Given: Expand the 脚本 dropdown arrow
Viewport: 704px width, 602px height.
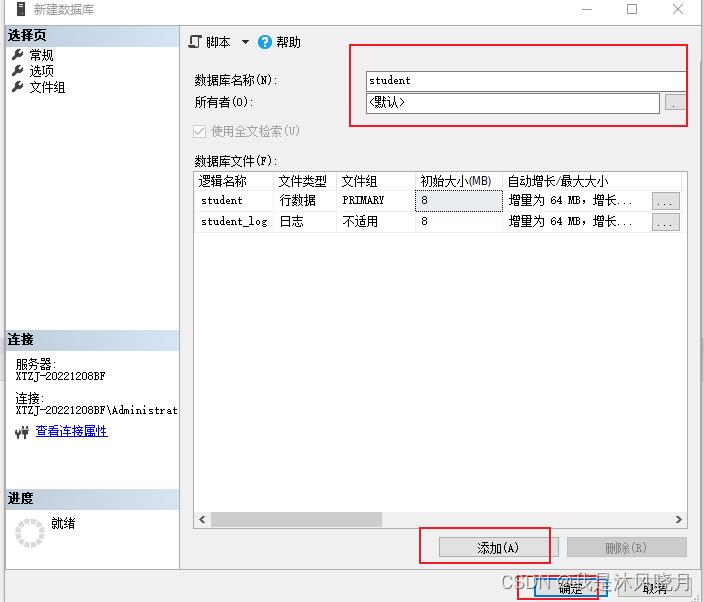Looking at the screenshot, I should [x=245, y=42].
